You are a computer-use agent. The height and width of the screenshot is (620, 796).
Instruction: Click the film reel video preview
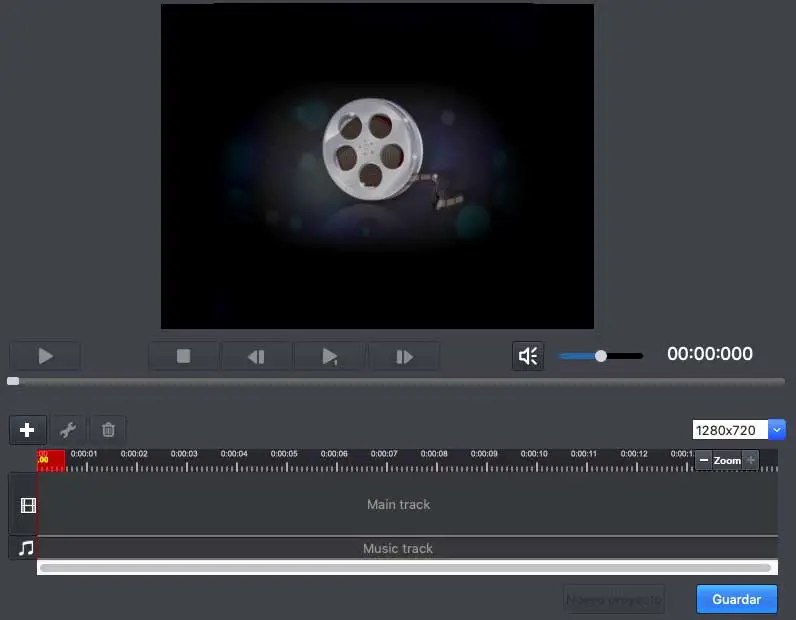(x=377, y=167)
